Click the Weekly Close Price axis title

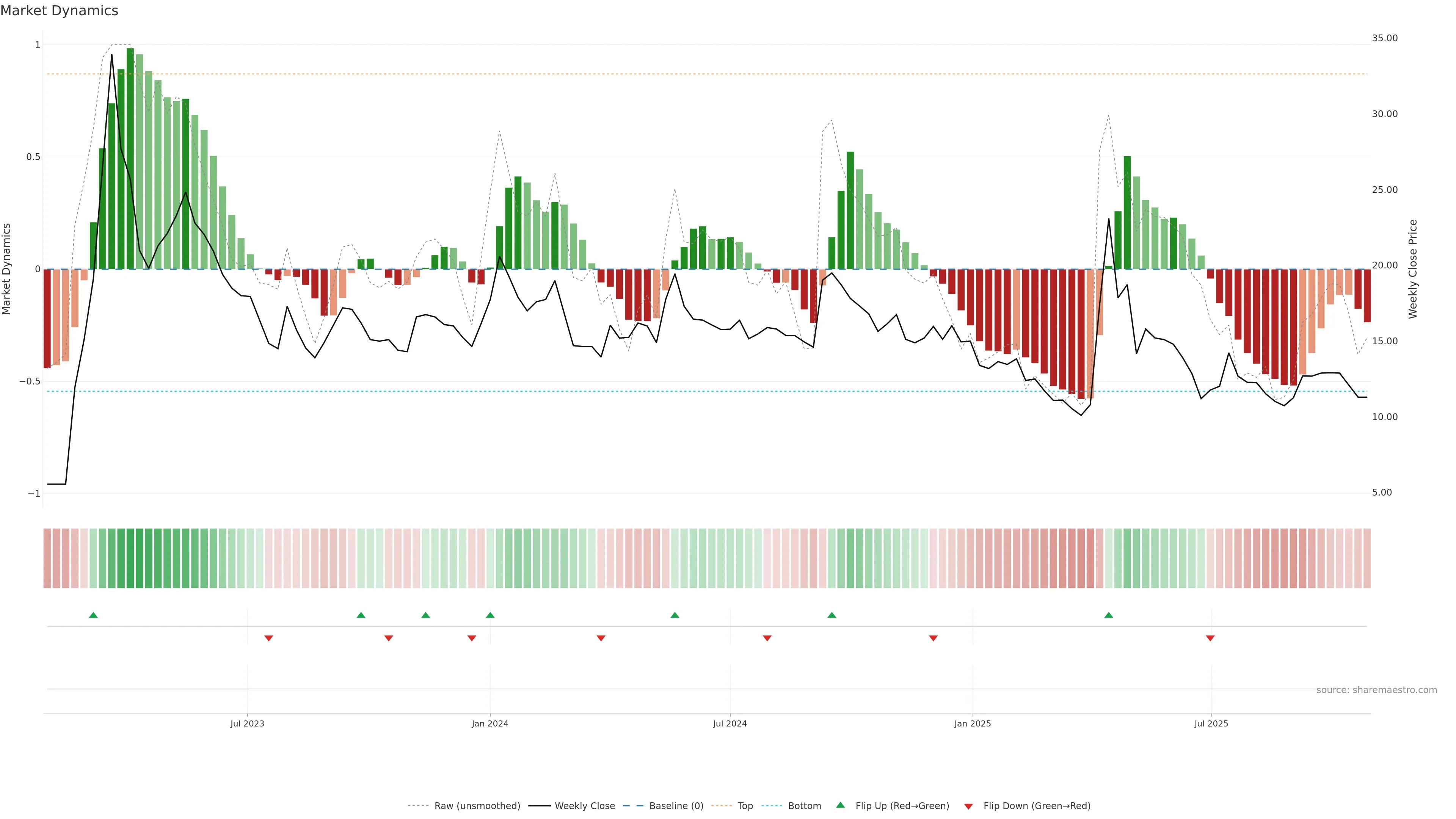click(x=1412, y=269)
